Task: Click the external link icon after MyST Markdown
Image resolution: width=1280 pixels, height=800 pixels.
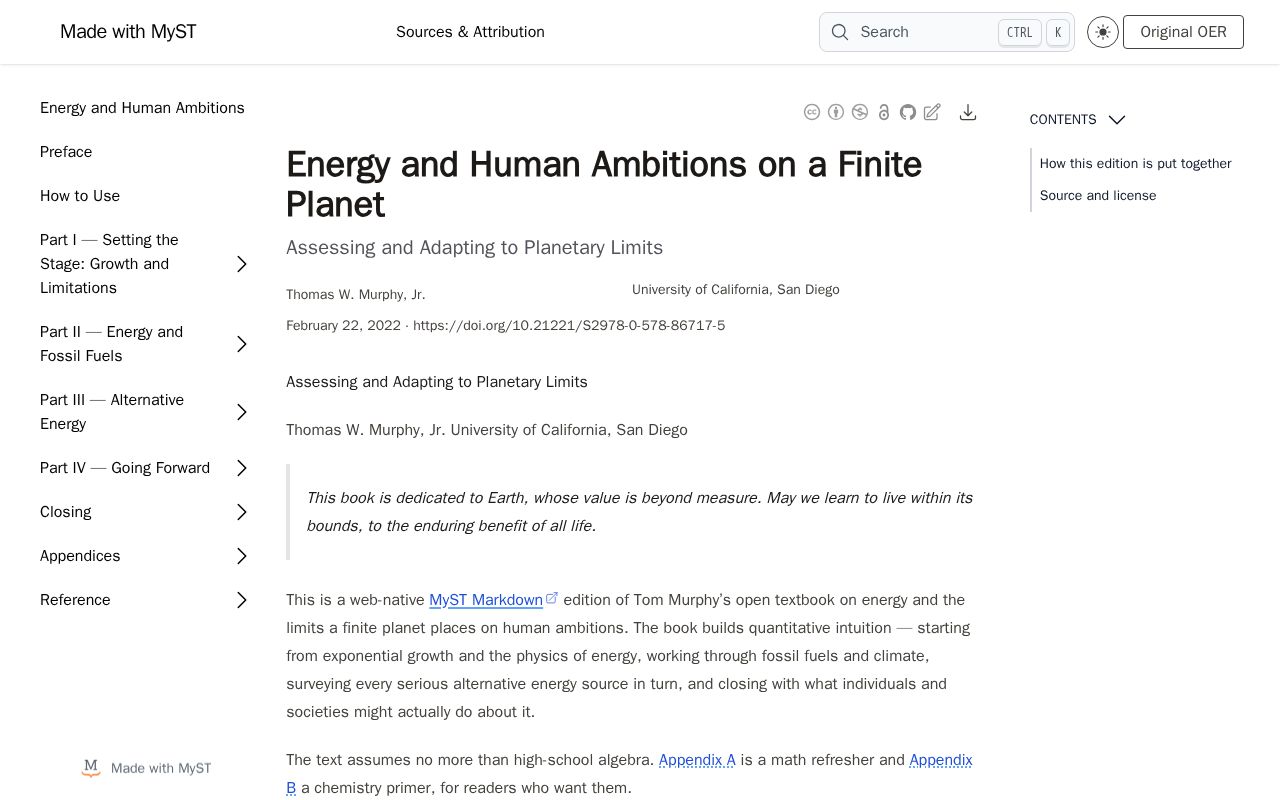Action: point(552,598)
